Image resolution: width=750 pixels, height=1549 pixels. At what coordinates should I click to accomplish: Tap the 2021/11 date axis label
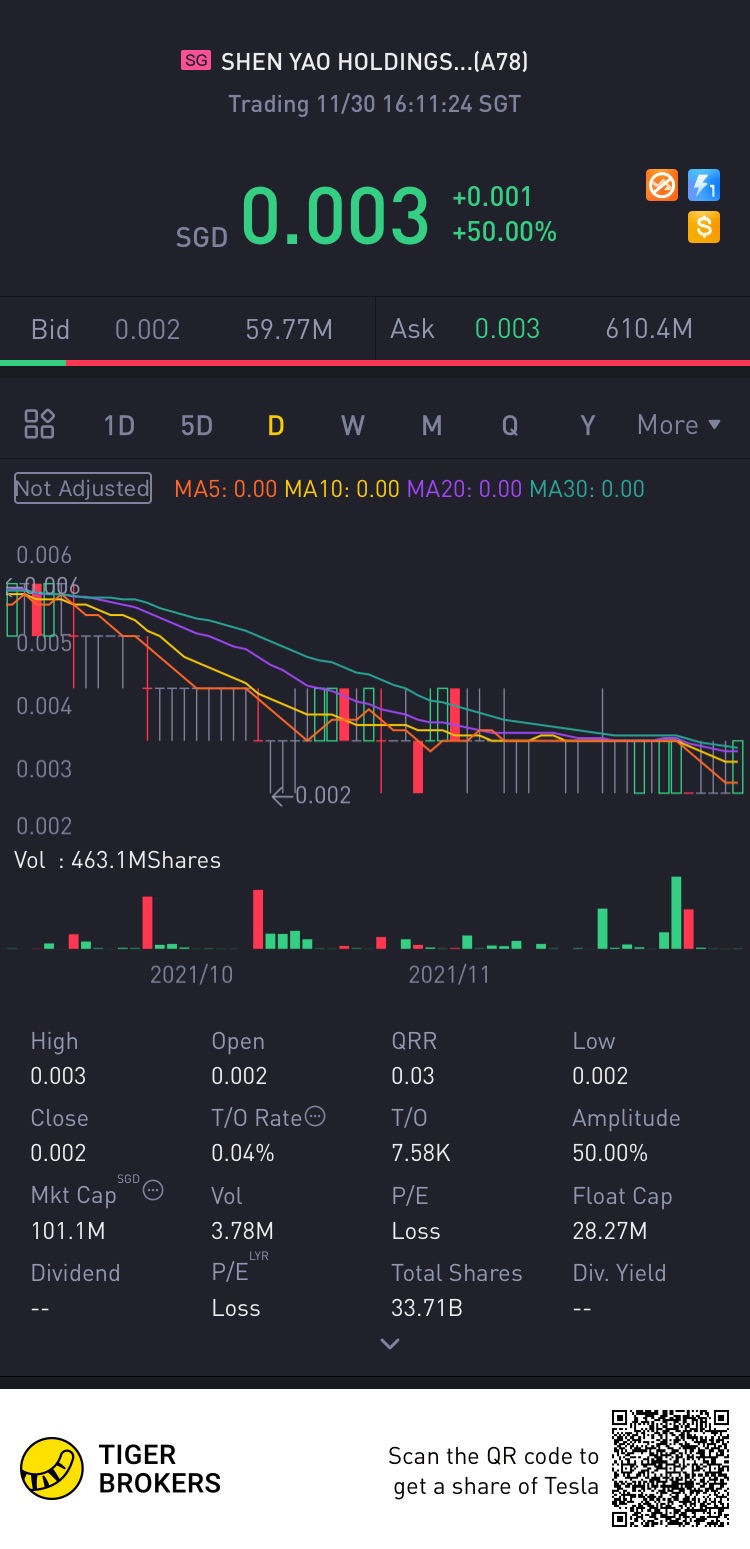tap(449, 975)
